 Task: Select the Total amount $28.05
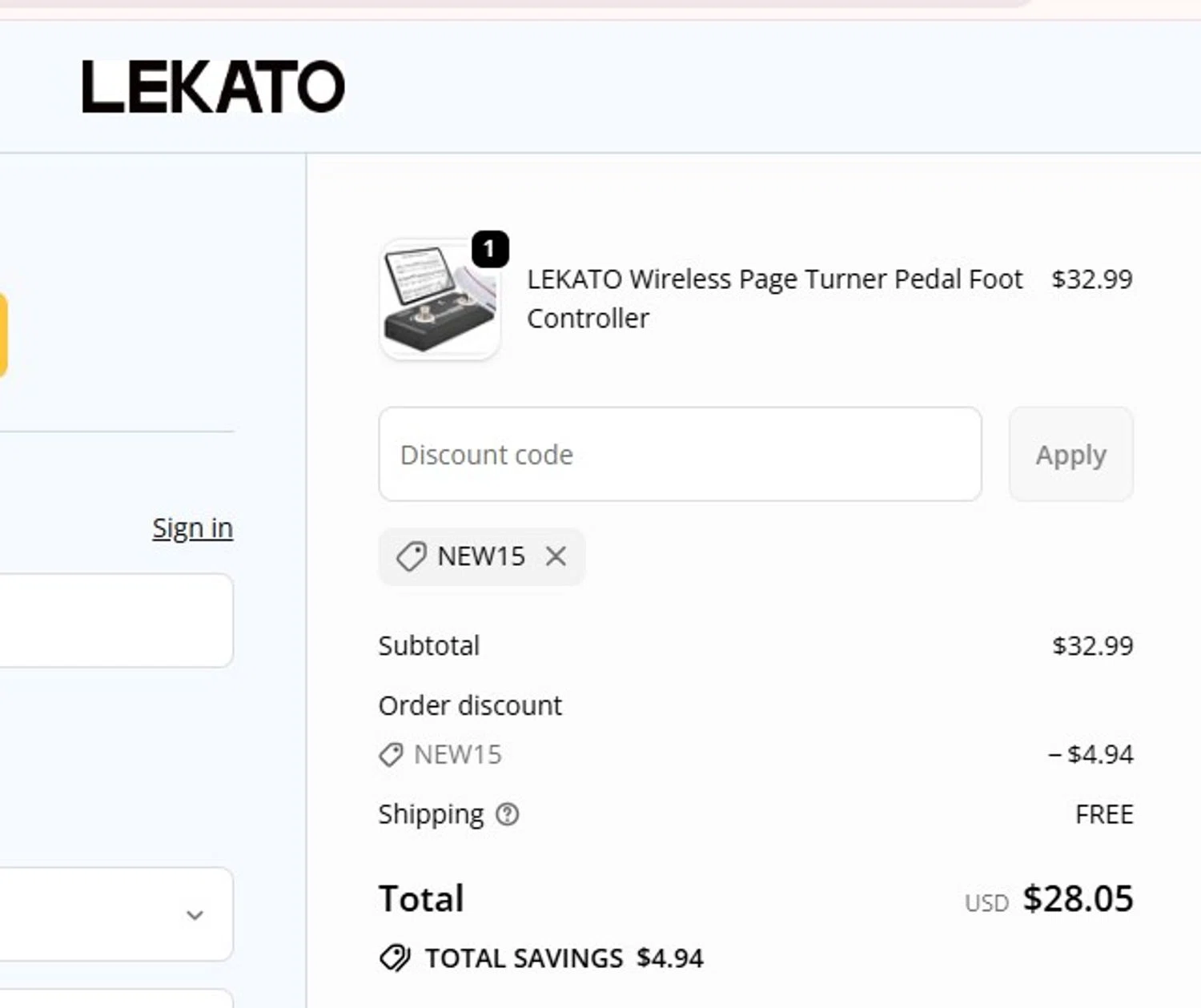(x=1078, y=898)
